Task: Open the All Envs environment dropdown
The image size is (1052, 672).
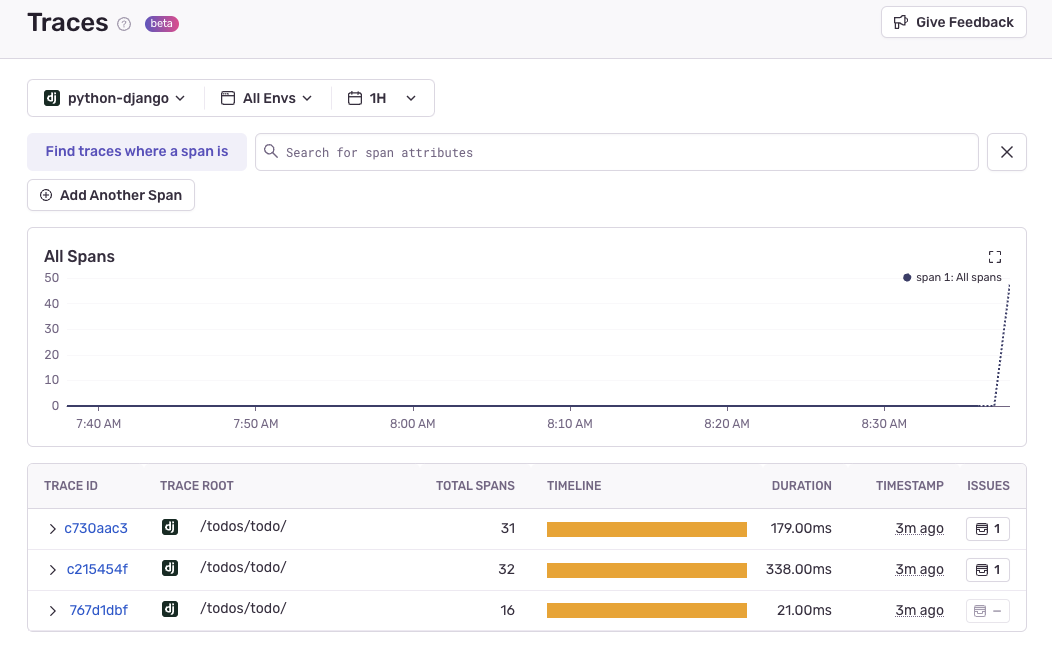Action: pos(267,98)
